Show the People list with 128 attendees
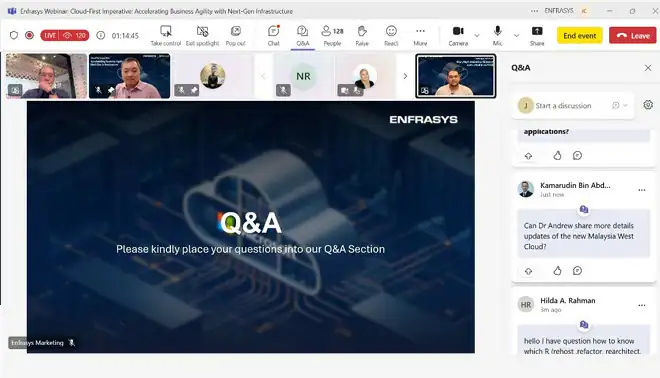This screenshot has width=660, height=378. click(333, 36)
